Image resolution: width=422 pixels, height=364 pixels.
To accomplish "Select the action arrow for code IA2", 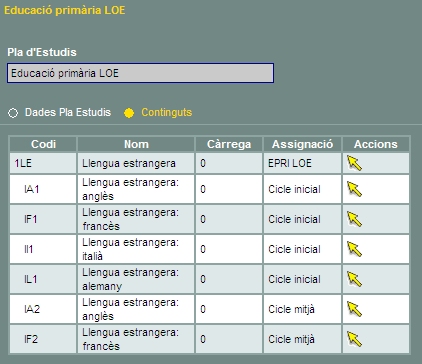I will click(x=354, y=309).
